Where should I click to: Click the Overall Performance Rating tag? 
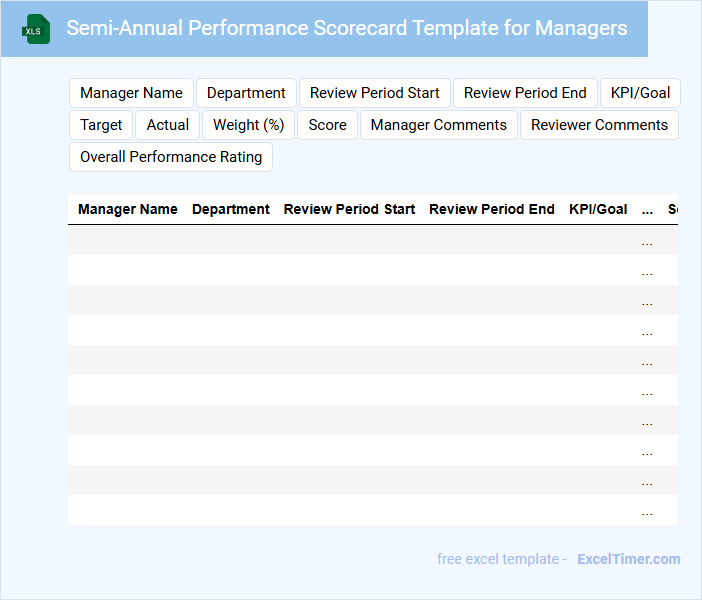pyautogui.click(x=171, y=157)
